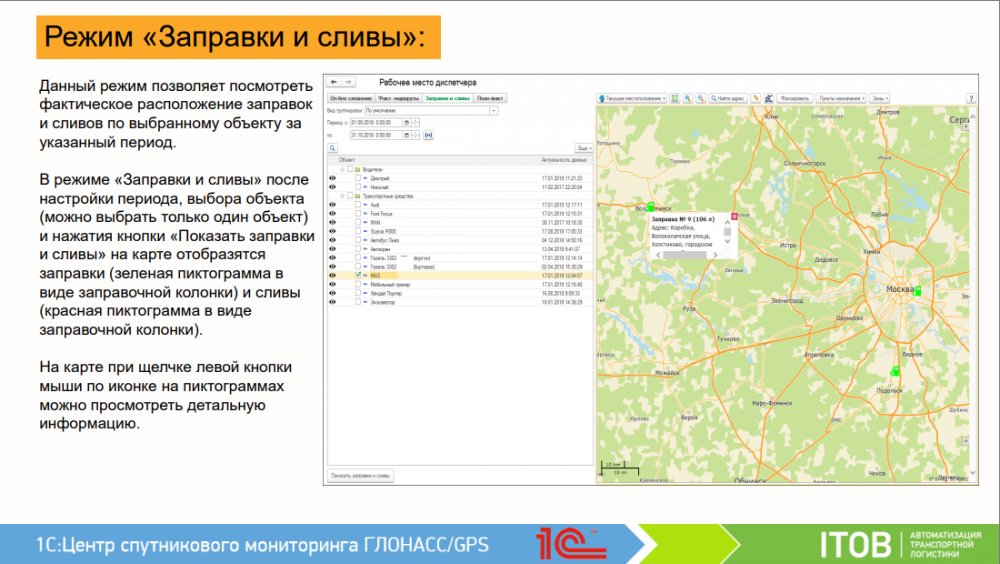Check the Ford Focus checkbox
Viewport: 1000px width, 564px height.
coord(358,213)
